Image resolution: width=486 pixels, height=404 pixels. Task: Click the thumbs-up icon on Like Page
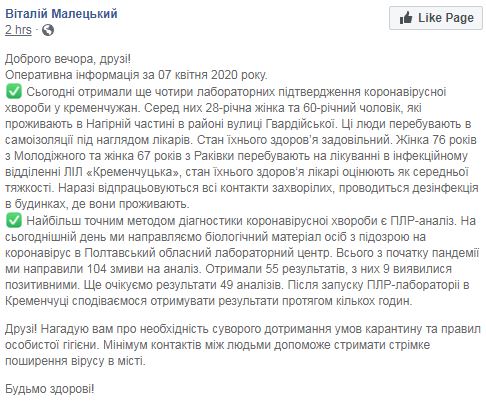tap(406, 18)
